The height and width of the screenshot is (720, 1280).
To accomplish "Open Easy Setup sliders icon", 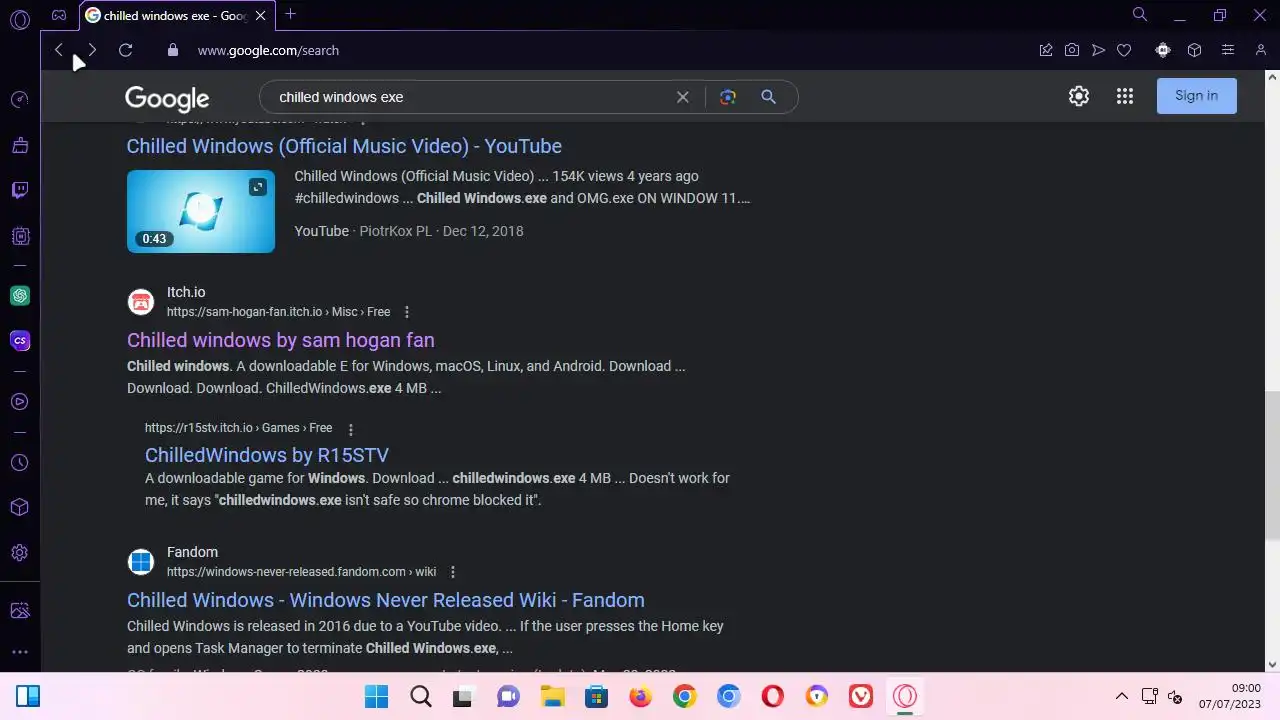I will [x=1228, y=50].
